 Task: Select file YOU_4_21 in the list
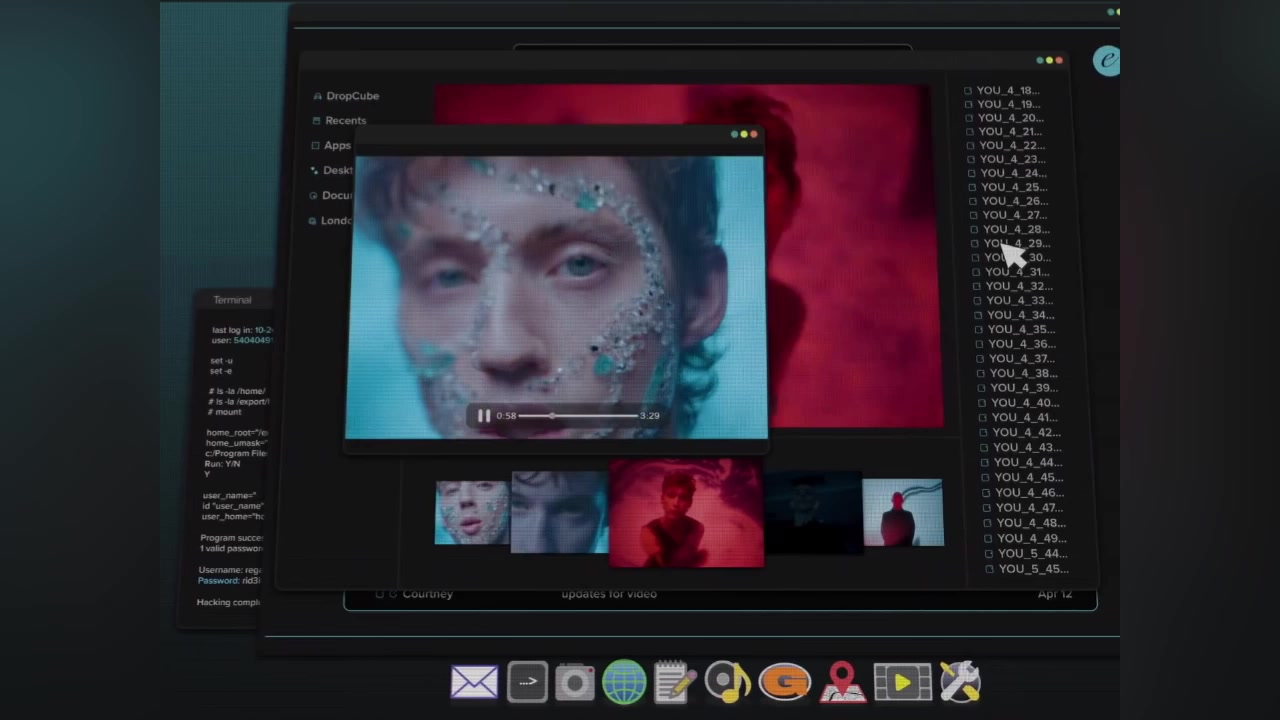[1010, 132]
